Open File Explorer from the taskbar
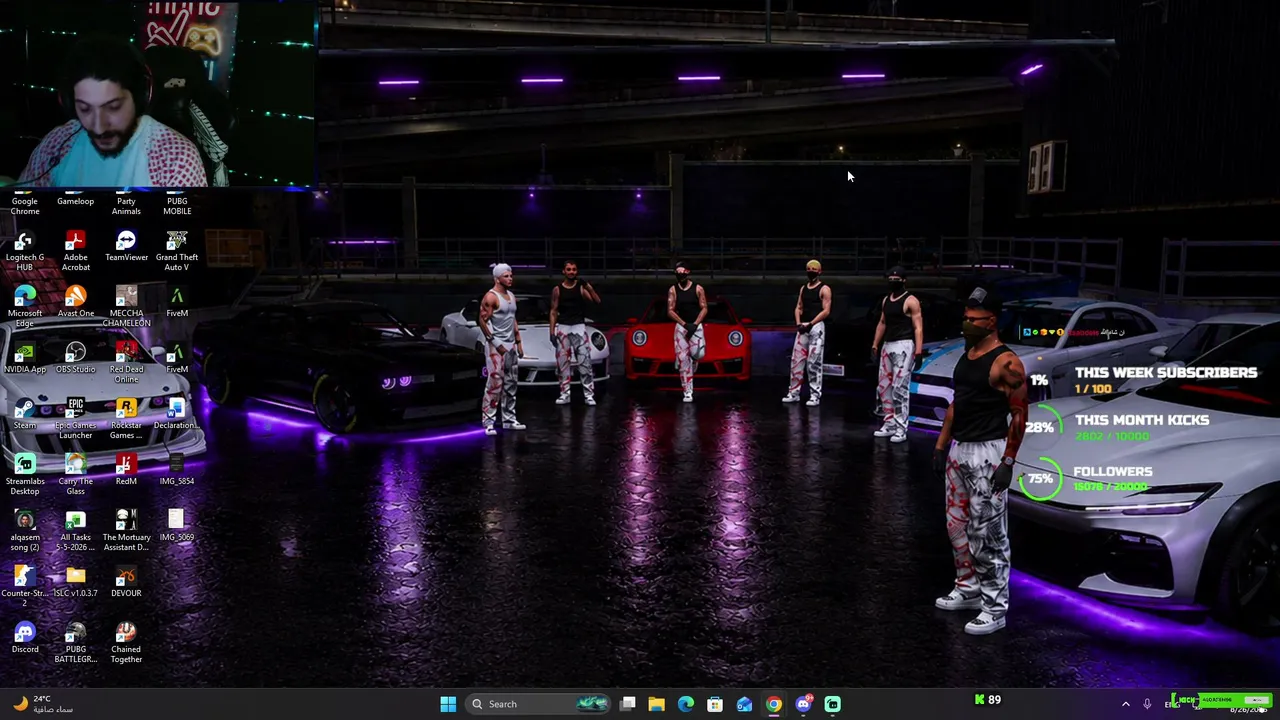Image resolution: width=1280 pixels, height=720 pixels. [x=656, y=704]
